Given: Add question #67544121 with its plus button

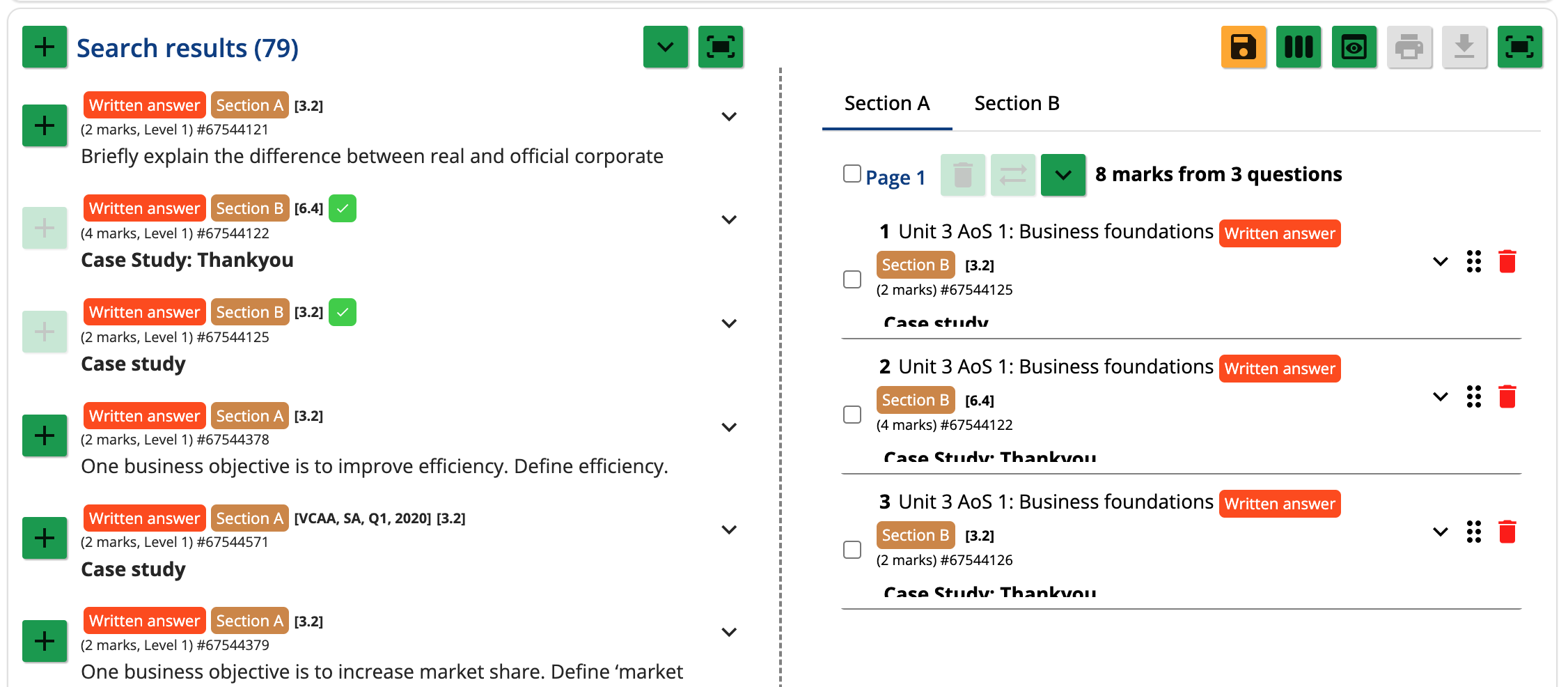Looking at the screenshot, I should click(45, 125).
